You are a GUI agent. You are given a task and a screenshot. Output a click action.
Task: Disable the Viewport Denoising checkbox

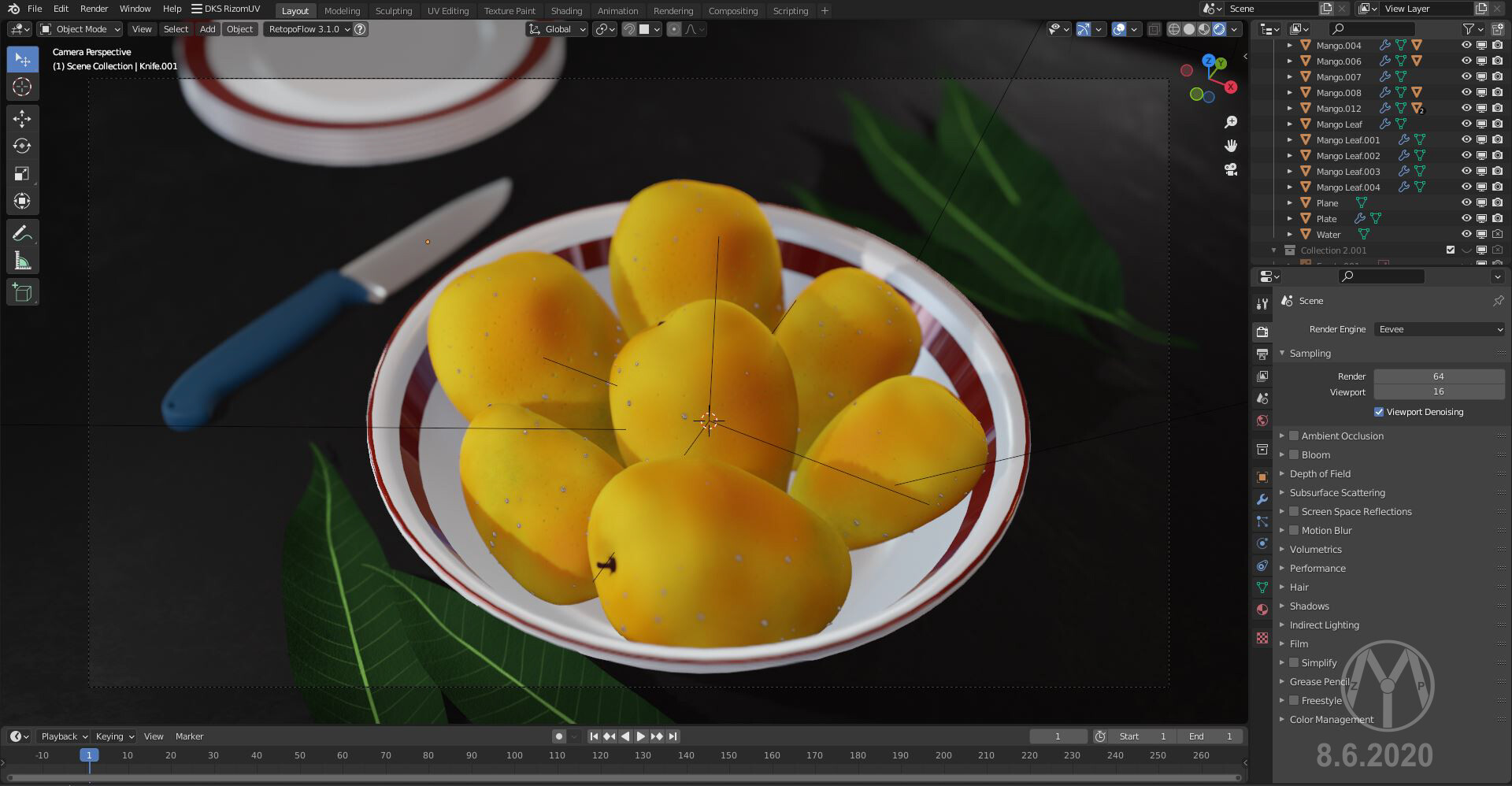pyautogui.click(x=1379, y=412)
